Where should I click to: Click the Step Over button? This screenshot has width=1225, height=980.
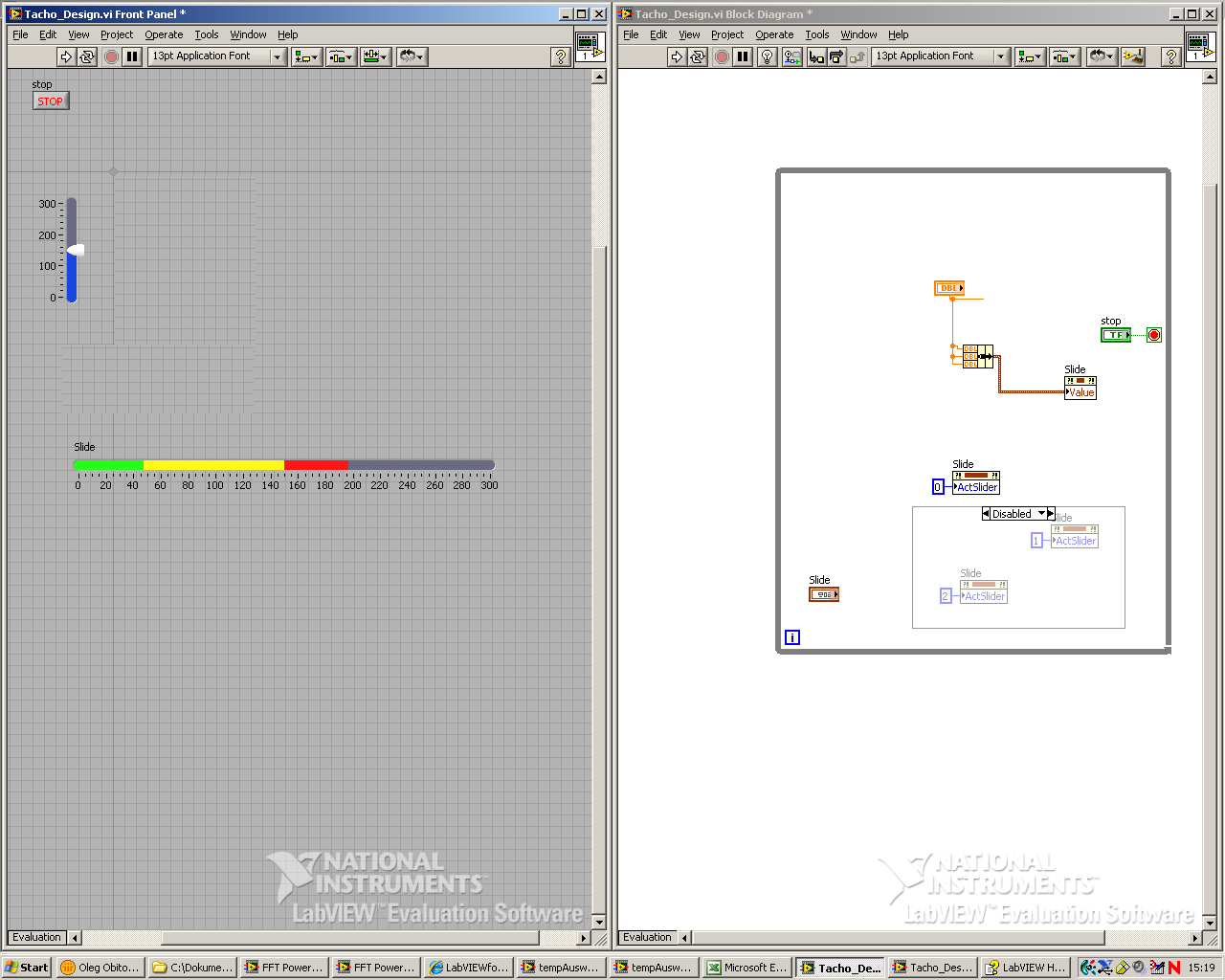pyautogui.click(x=836, y=56)
